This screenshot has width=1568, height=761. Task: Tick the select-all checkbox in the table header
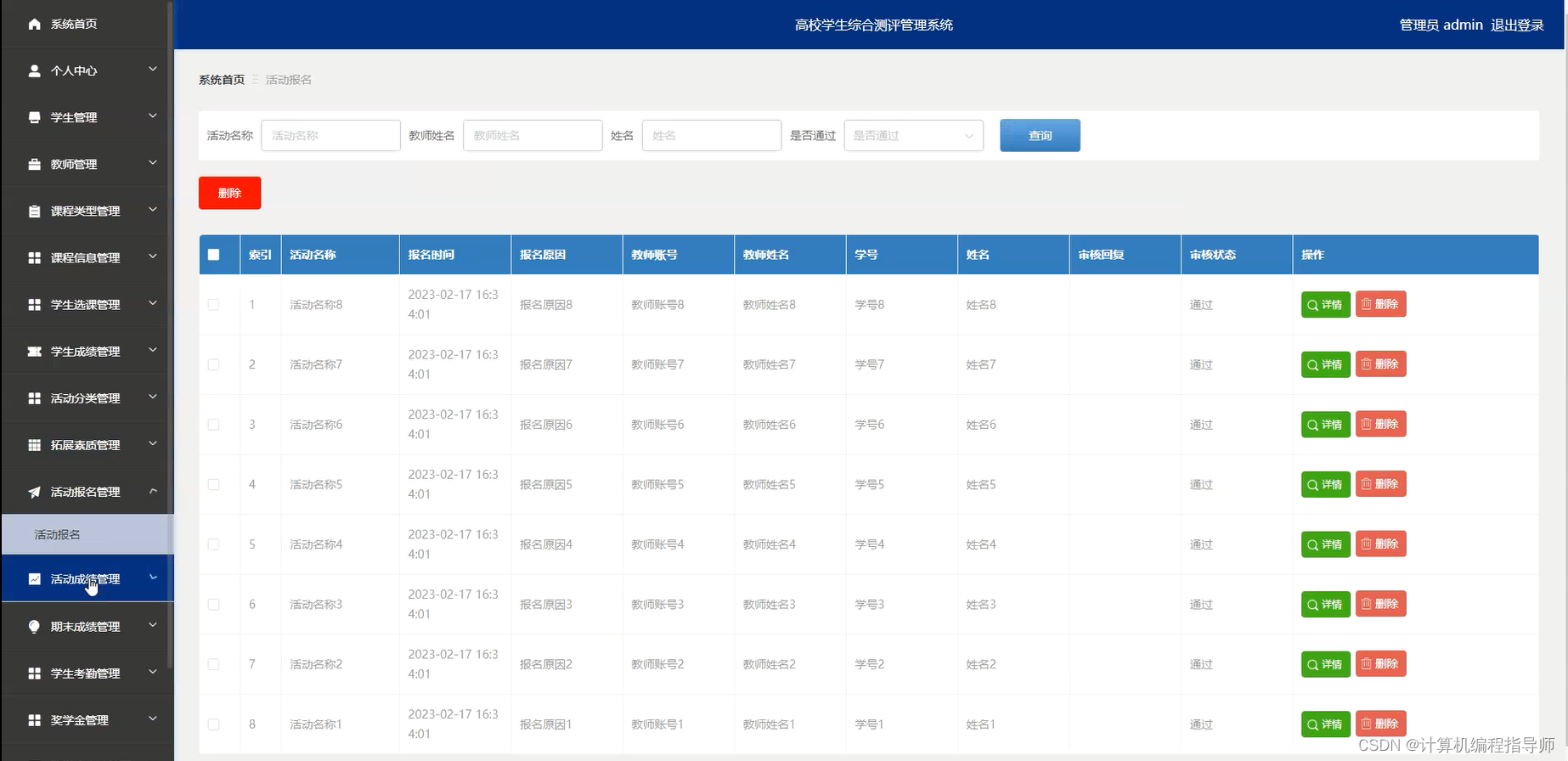pyautogui.click(x=213, y=254)
